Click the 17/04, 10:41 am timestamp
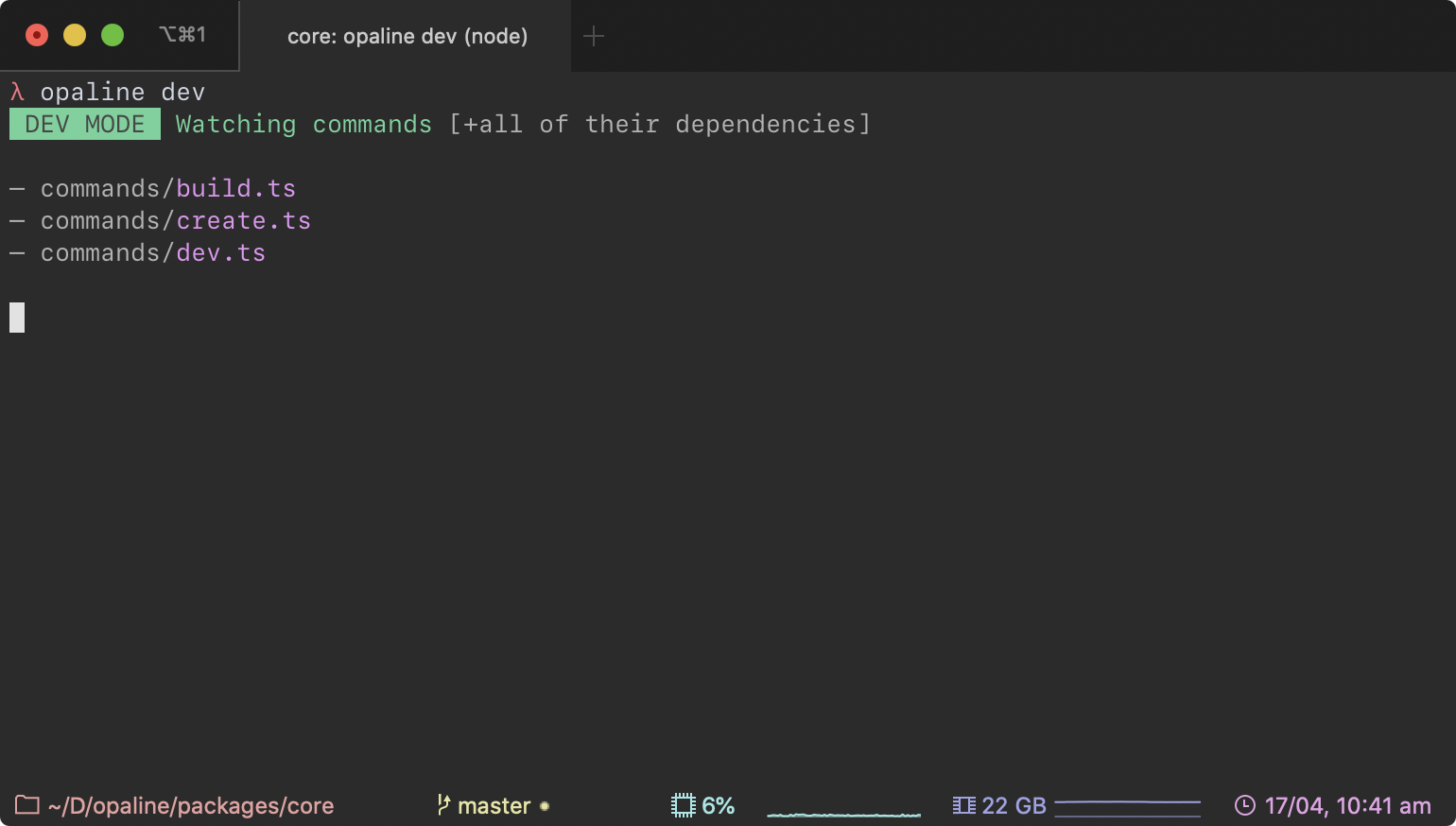The height and width of the screenshot is (826, 1456). point(1348,806)
